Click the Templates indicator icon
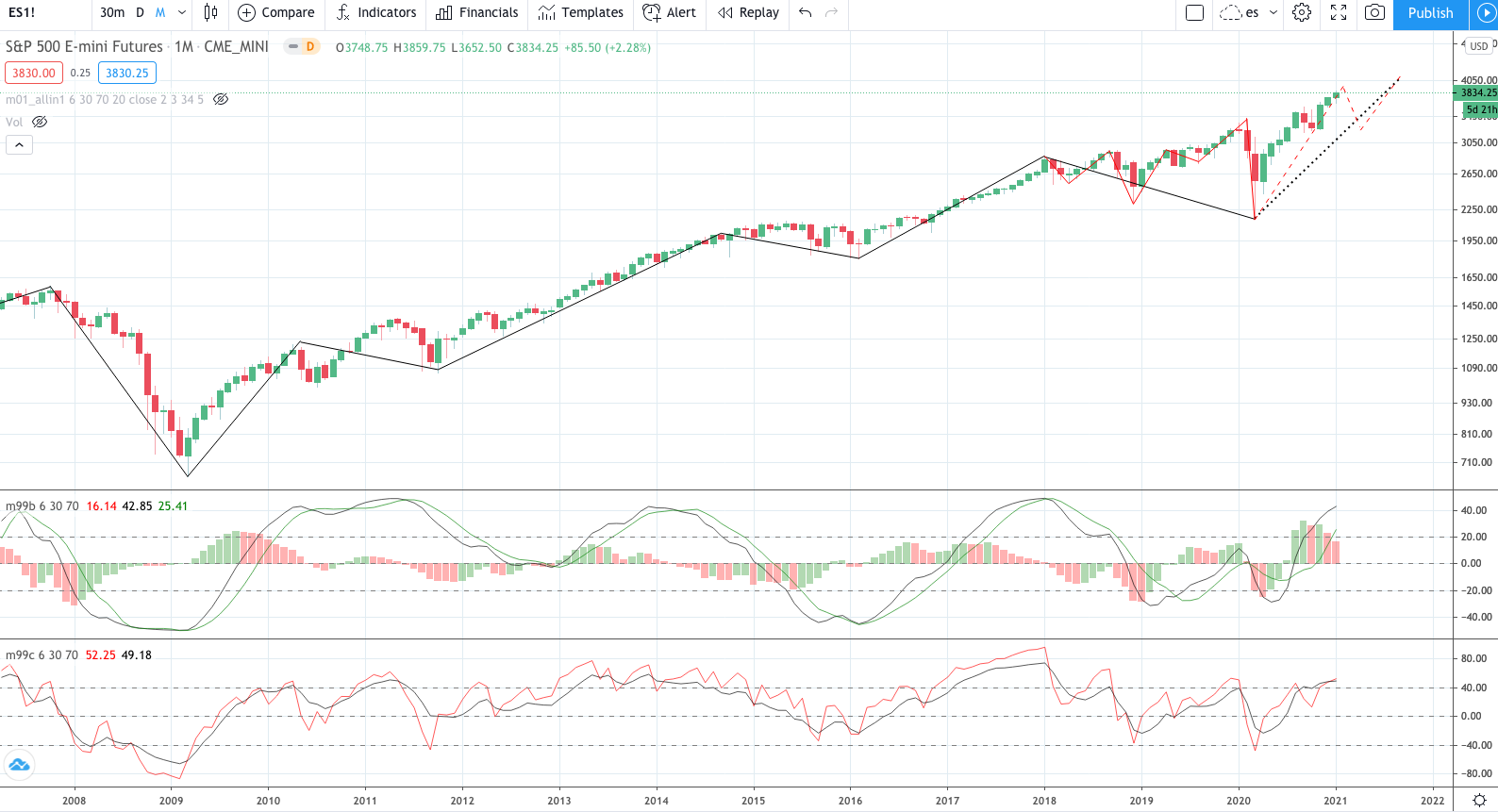The width and height of the screenshot is (1498, 812). pyautogui.click(x=546, y=12)
